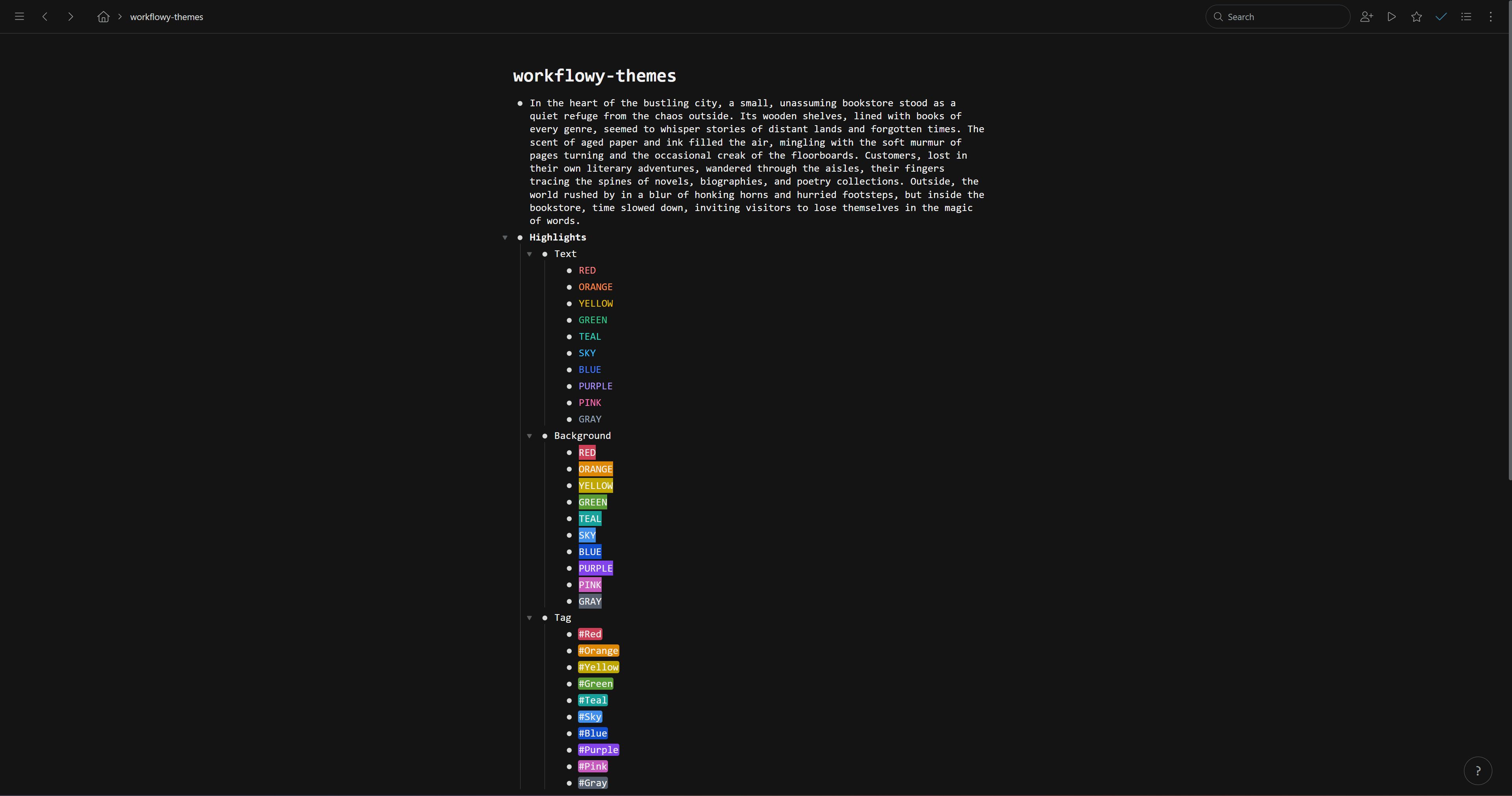
Task: Filter by the #Orange tag
Action: [598, 650]
